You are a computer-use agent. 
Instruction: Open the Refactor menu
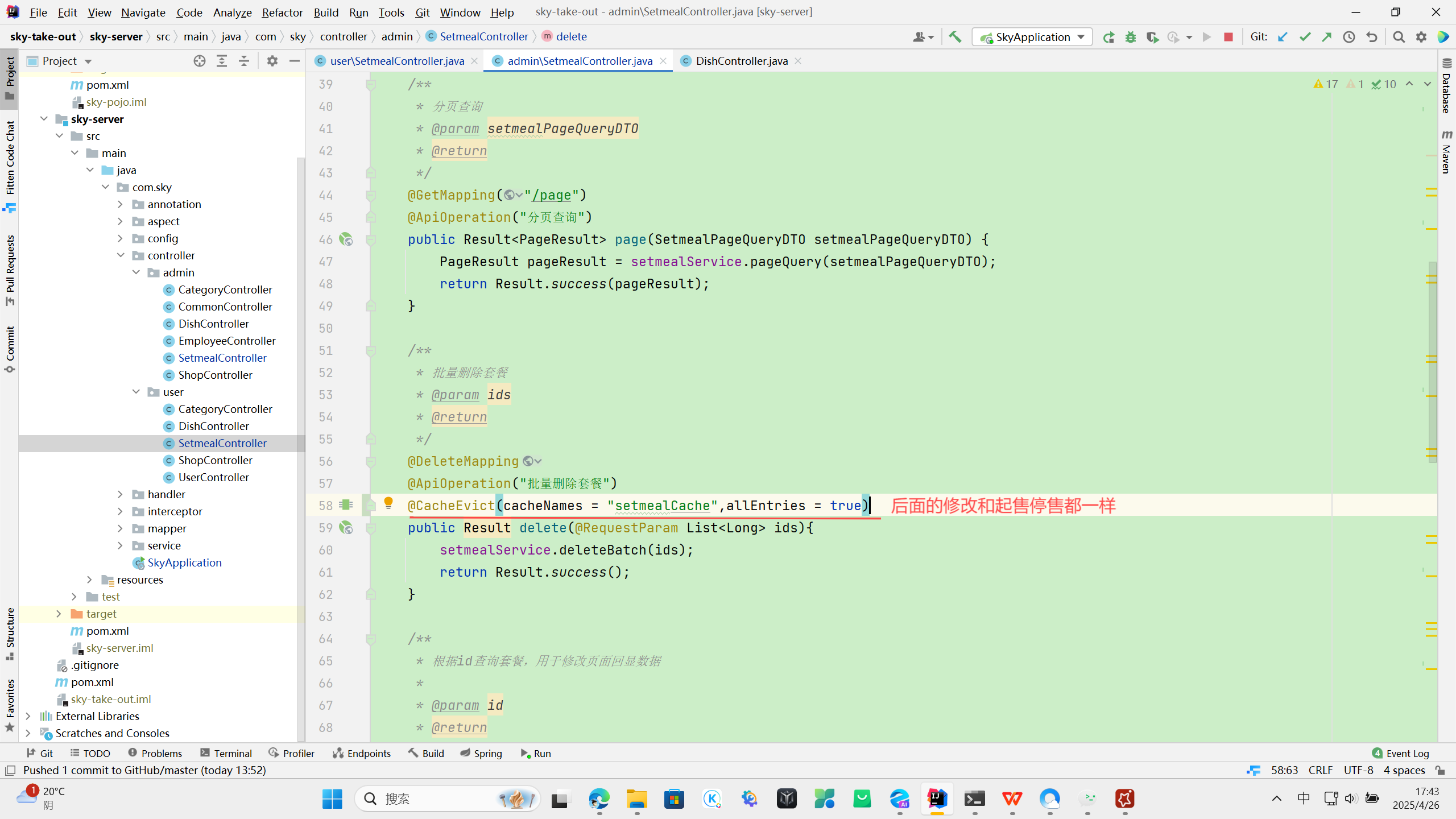pos(282,12)
